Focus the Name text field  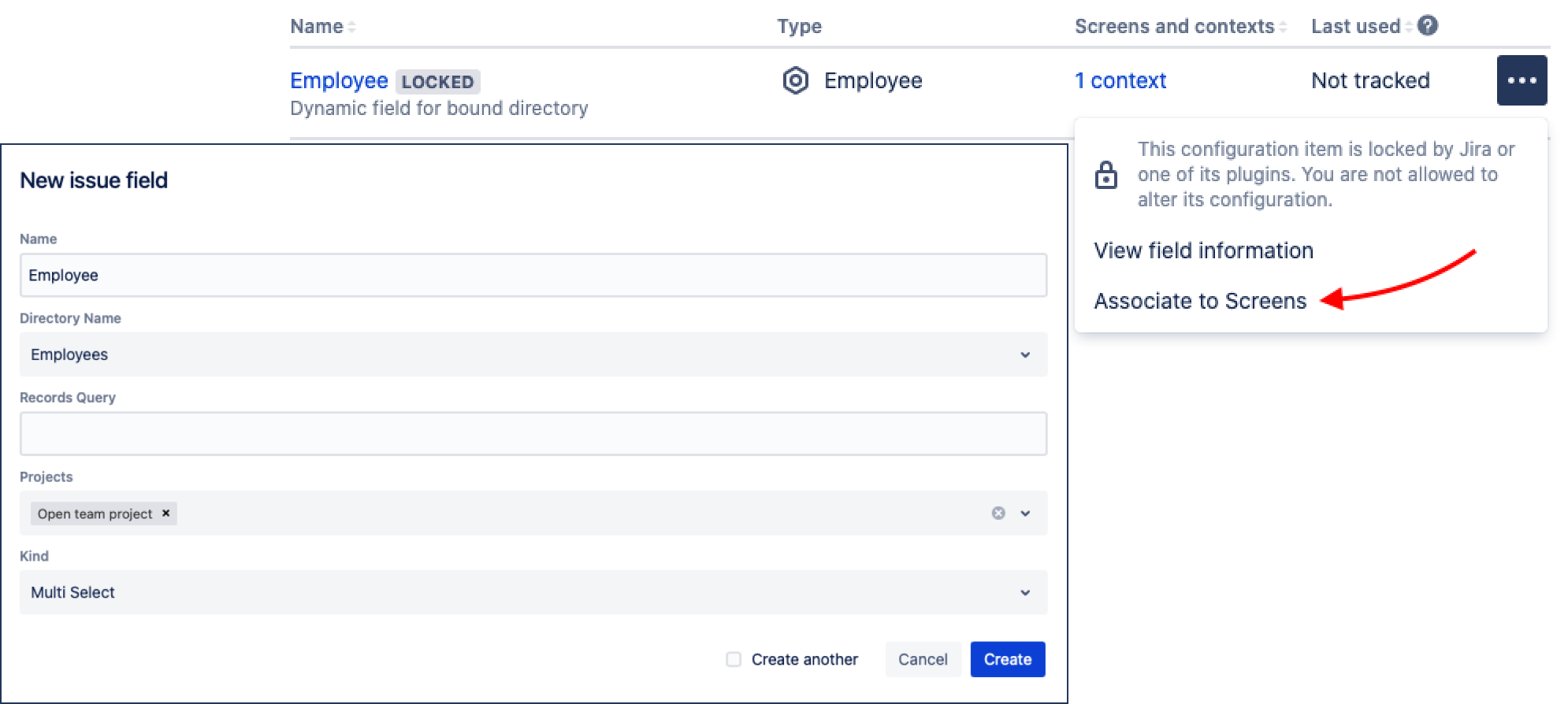(533, 275)
